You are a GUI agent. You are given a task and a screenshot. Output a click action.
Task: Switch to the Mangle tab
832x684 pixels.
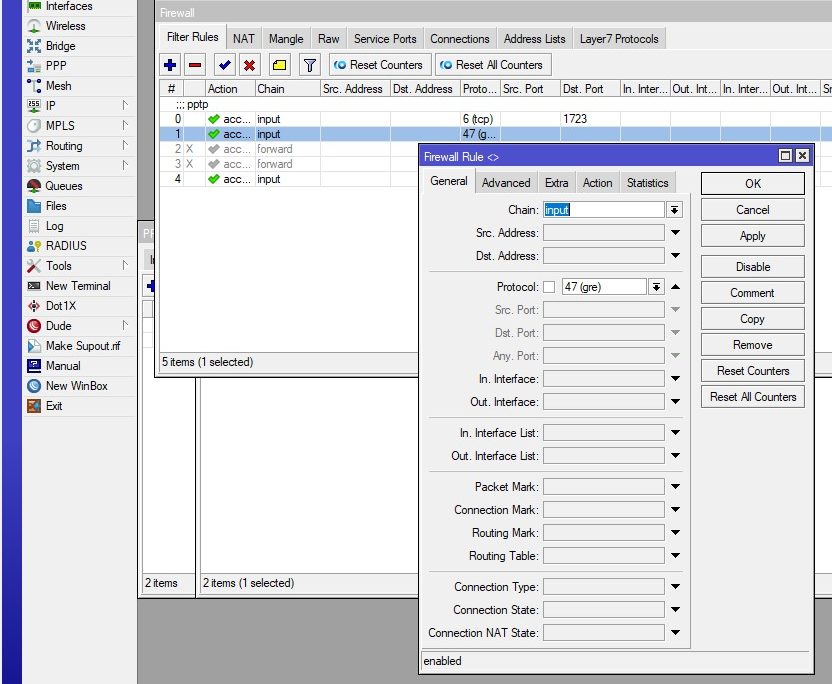286,39
